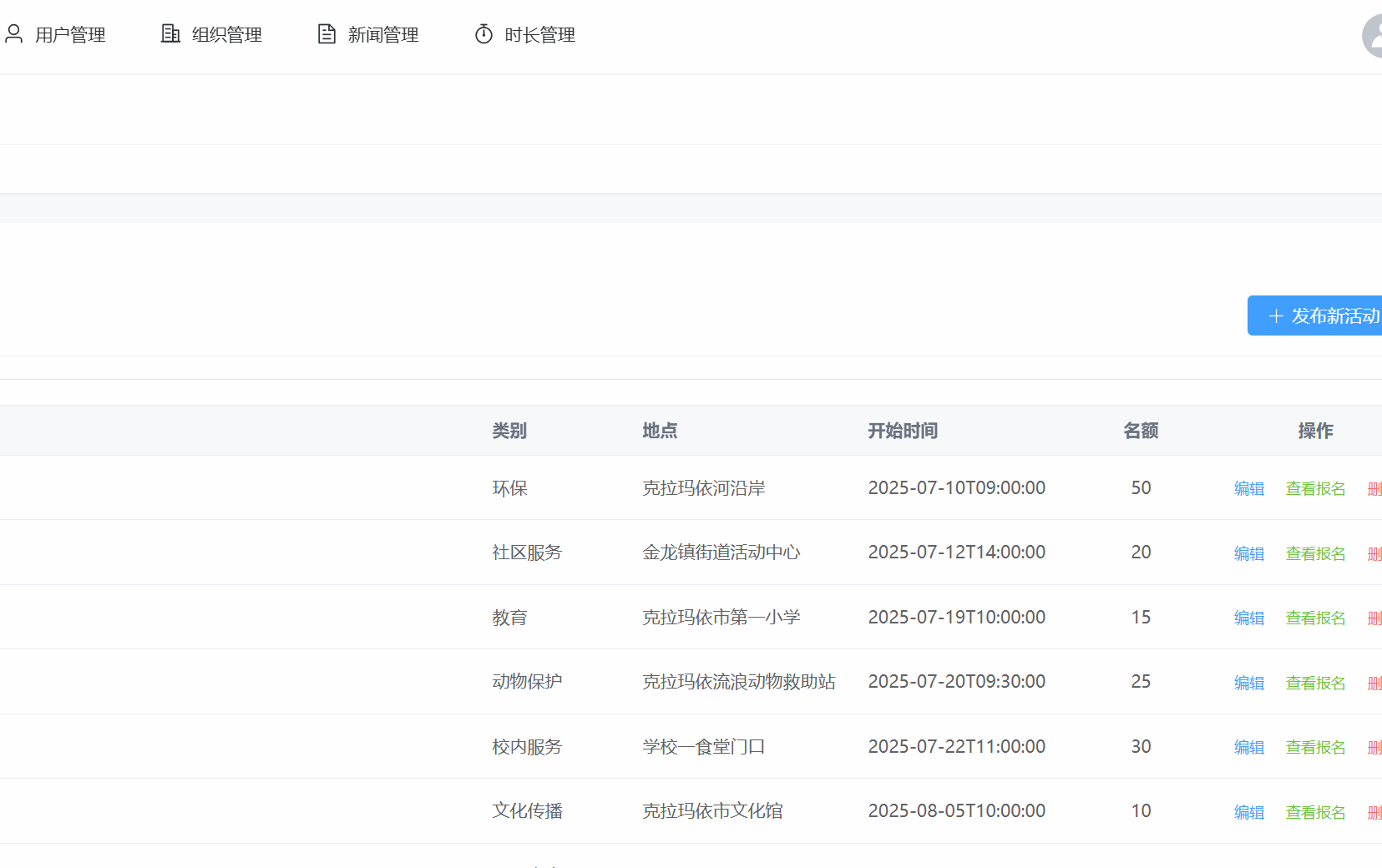Delete the 环保 activity row
The image size is (1382, 868).
point(1374,488)
